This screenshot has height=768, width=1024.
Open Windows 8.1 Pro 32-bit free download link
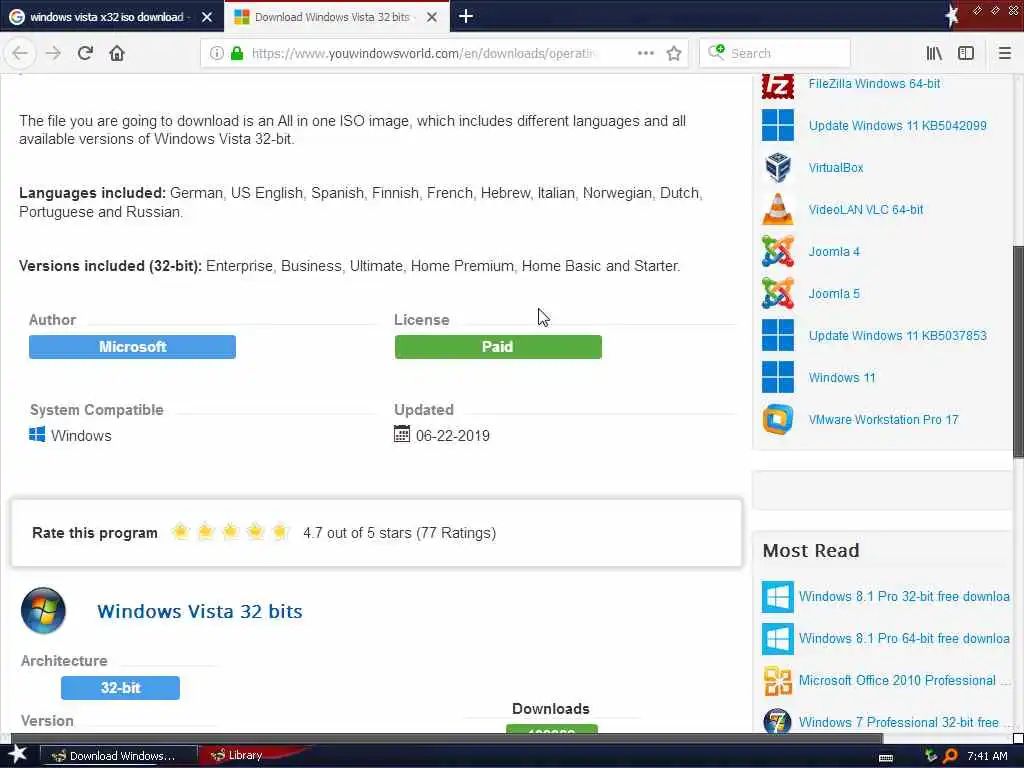point(904,596)
